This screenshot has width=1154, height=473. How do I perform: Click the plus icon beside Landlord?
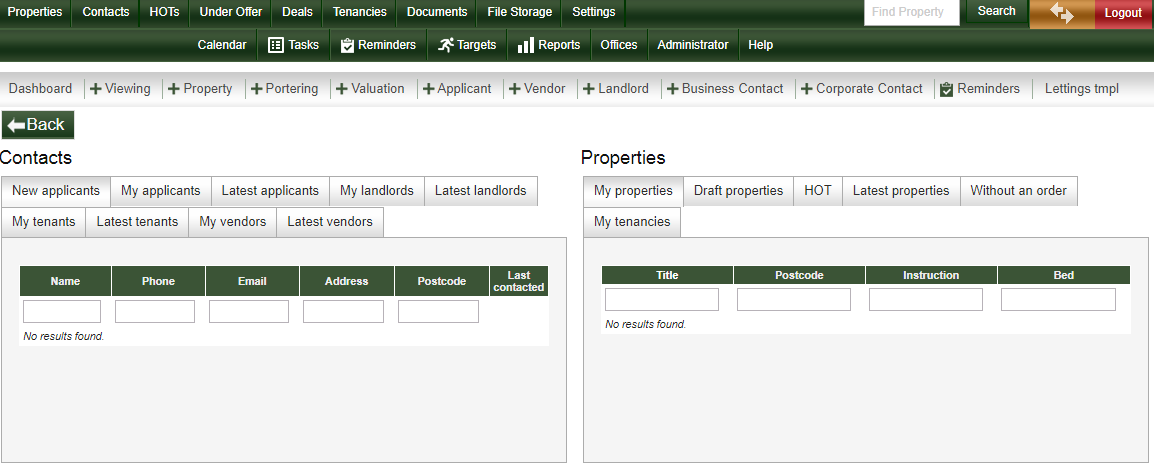[589, 89]
